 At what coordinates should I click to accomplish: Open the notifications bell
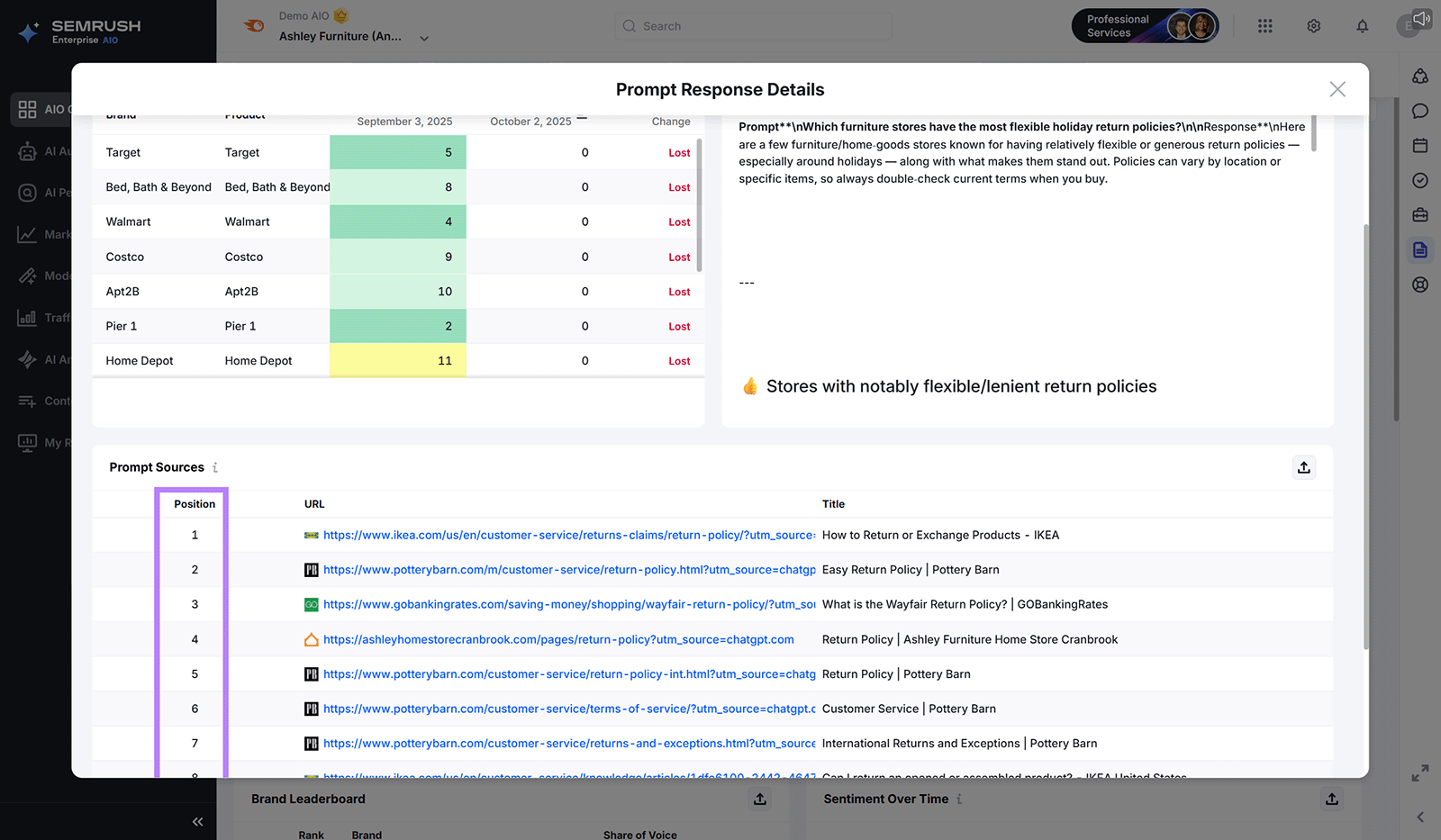(1363, 26)
